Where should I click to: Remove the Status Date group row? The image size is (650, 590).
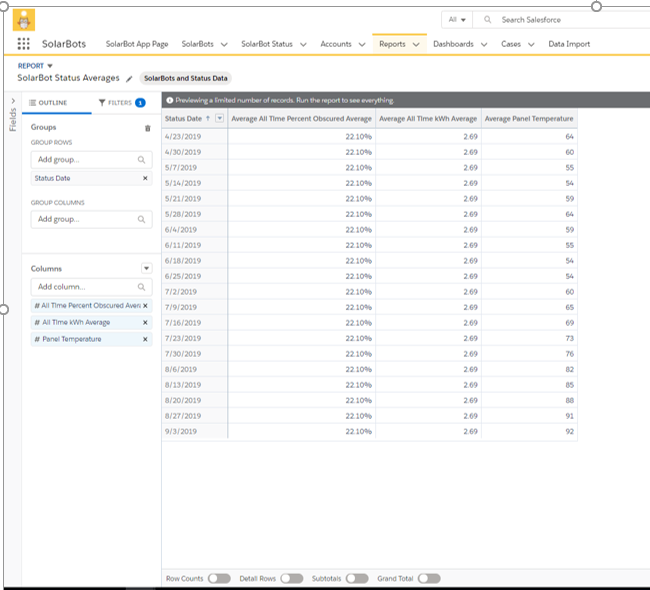pyautogui.click(x=145, y=178)
